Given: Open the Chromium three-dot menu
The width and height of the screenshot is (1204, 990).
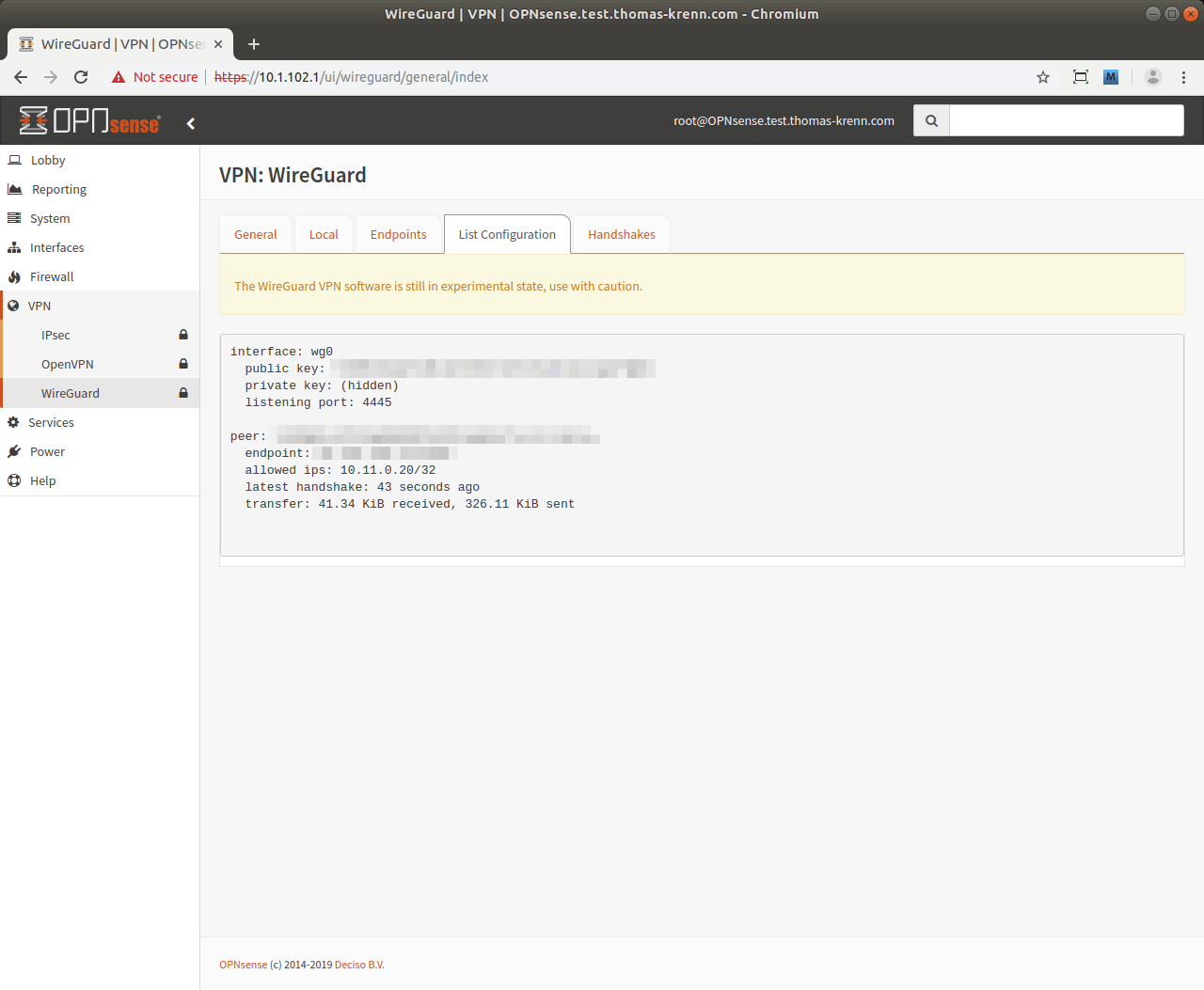Looking at the screenshot, I should point(1183,77).
